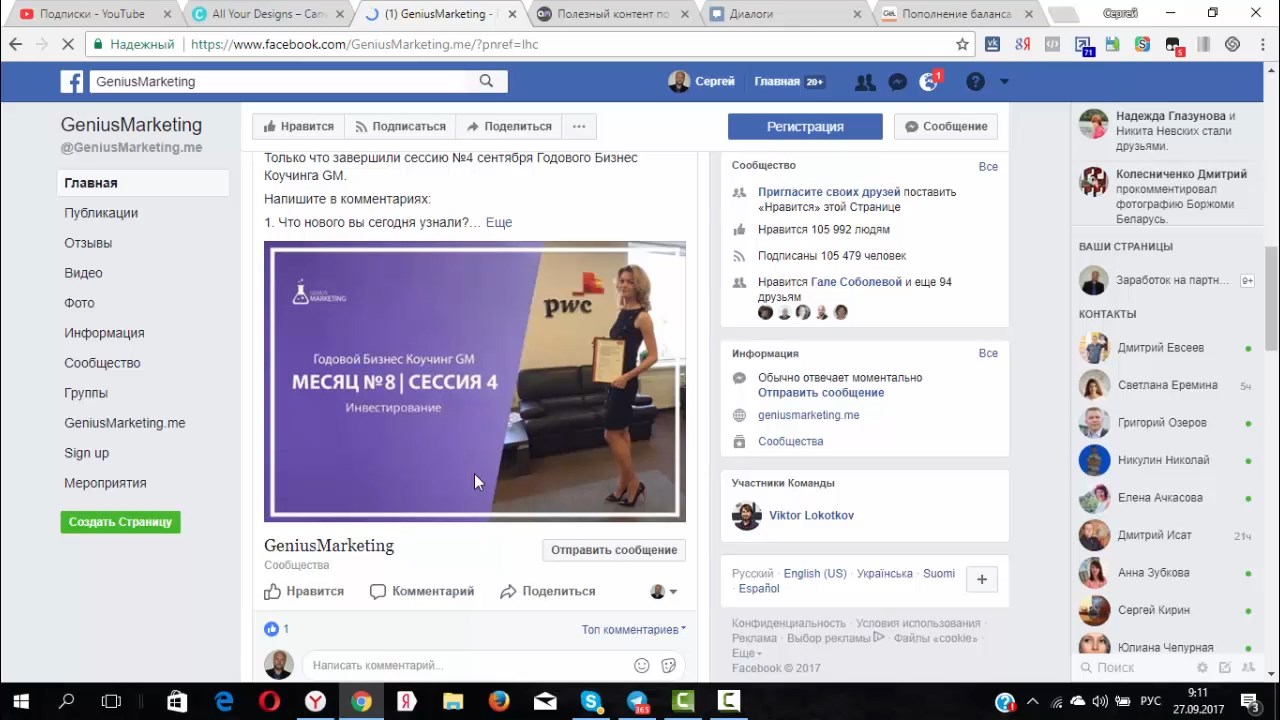Switch to the Подписки - YouTube tab
This screenshot has width=1280, height=720.
pos(92,14)
